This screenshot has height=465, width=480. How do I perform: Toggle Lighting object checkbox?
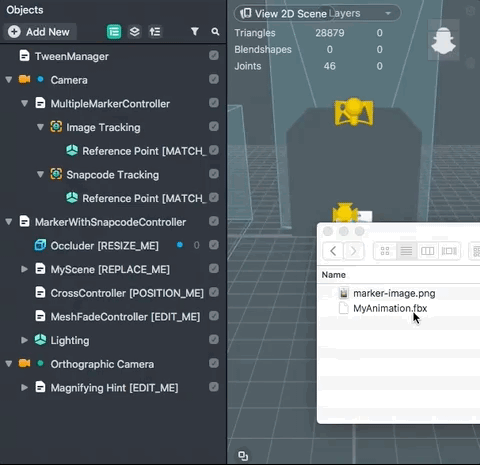click(214, 340)
